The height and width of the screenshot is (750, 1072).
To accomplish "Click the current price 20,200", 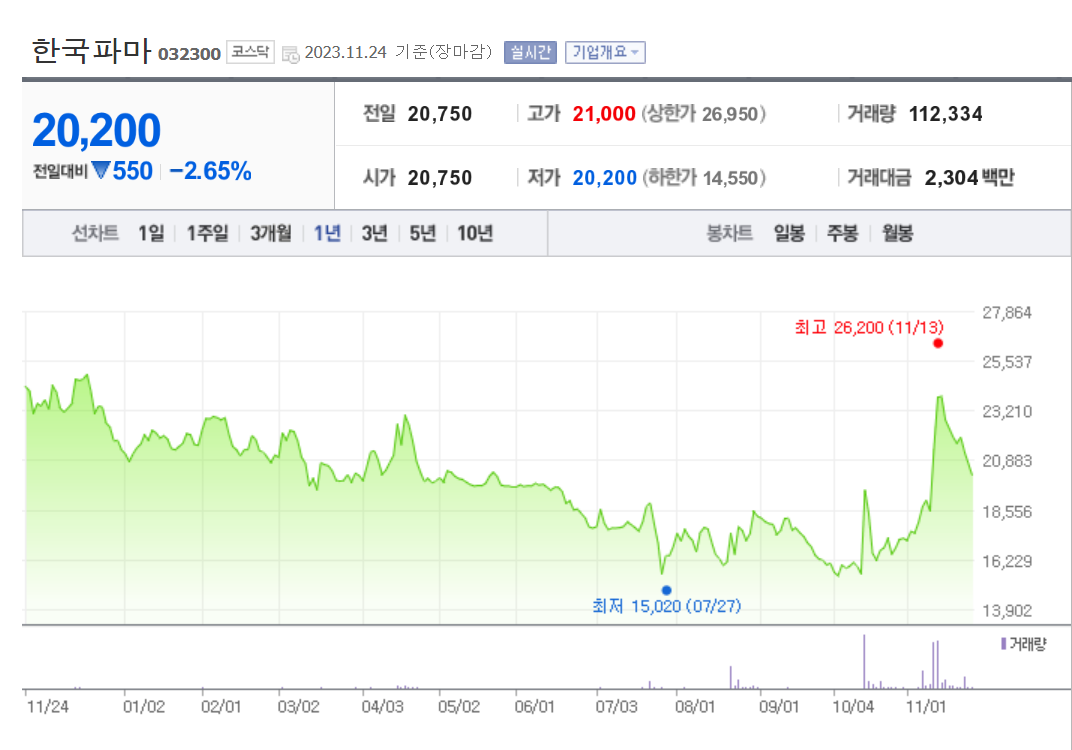I will tap(96, 130).
